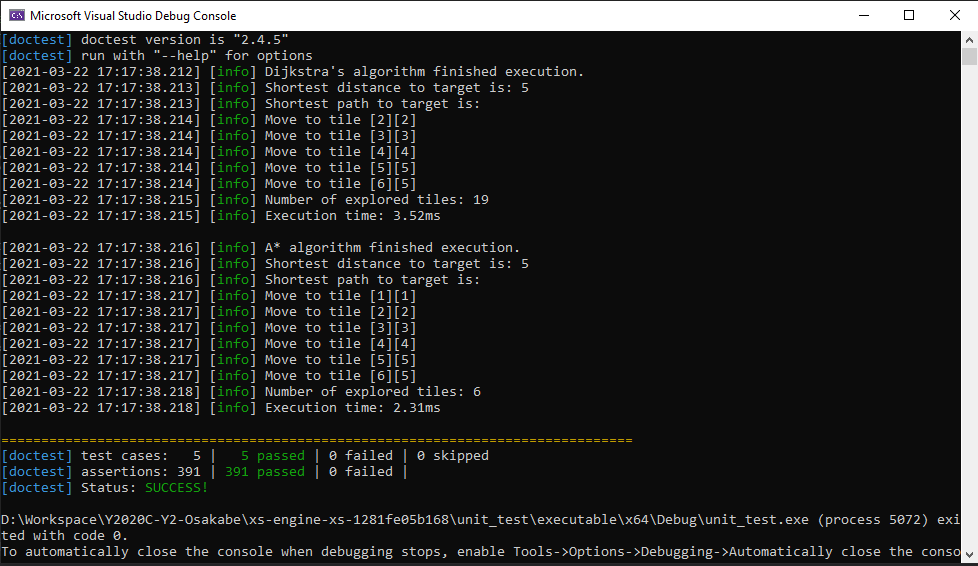Click the line 'run with "--help" for options'
Screen dimensions: 978x566
pos(196,56)
